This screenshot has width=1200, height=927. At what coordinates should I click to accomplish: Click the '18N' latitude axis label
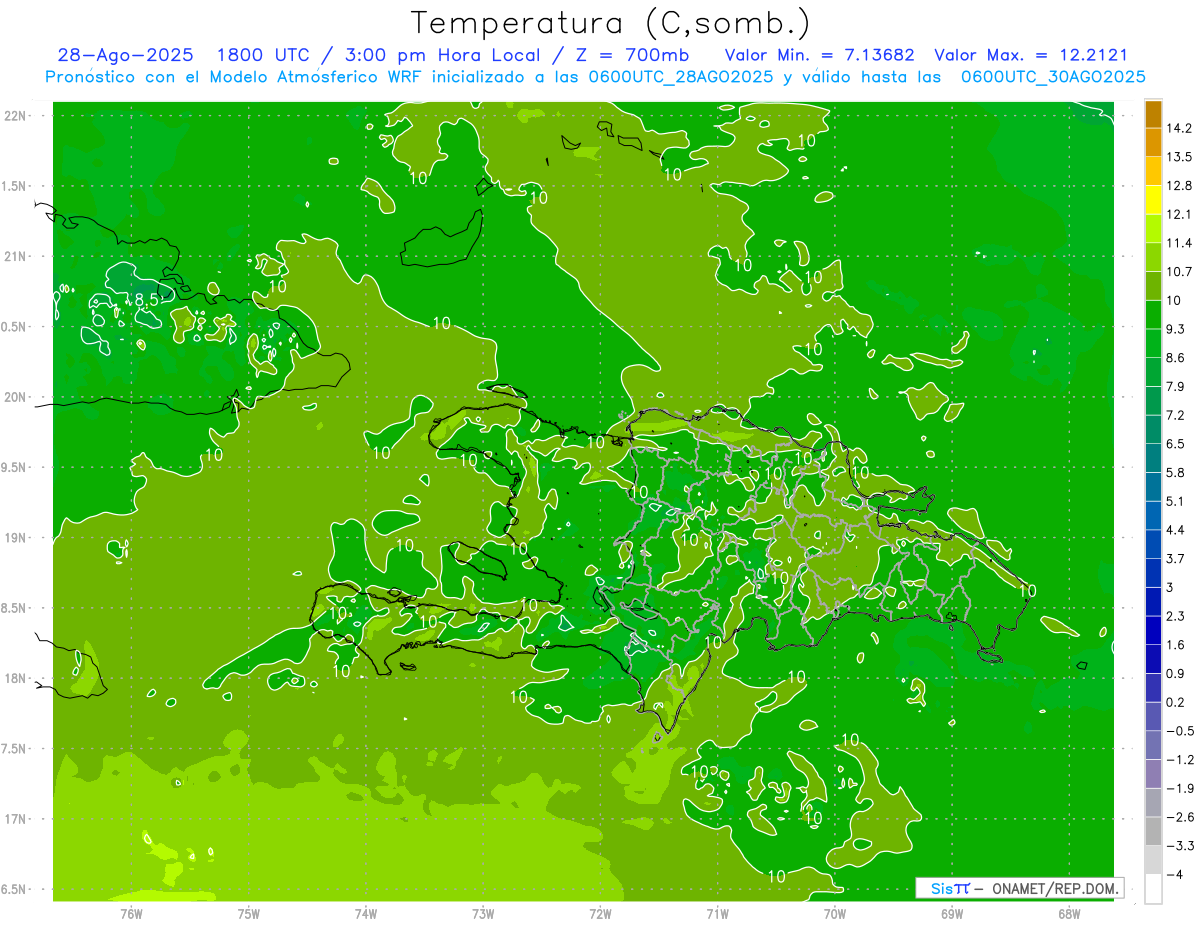14,678
